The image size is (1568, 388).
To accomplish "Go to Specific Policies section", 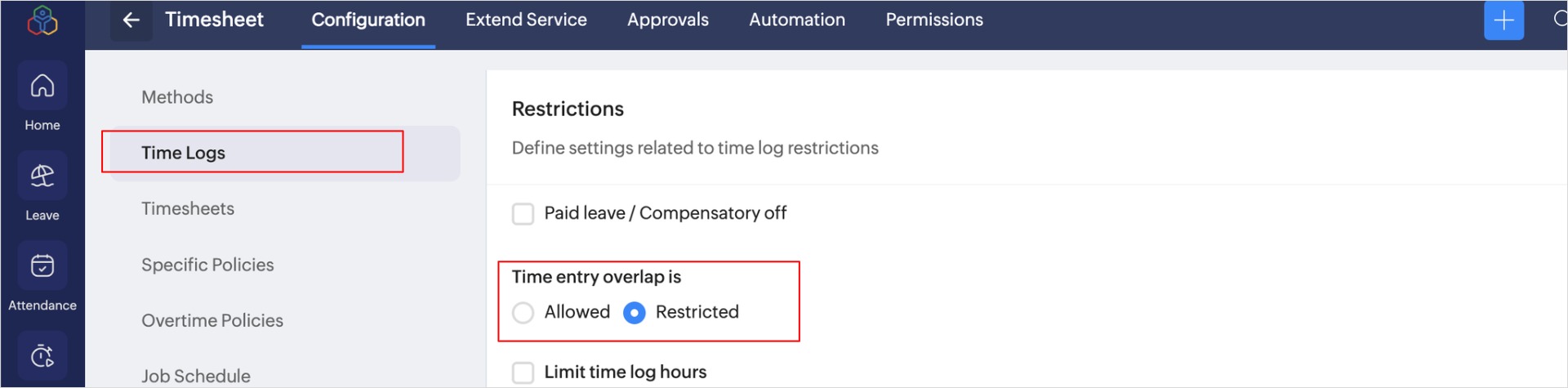I will pos(207,265).
